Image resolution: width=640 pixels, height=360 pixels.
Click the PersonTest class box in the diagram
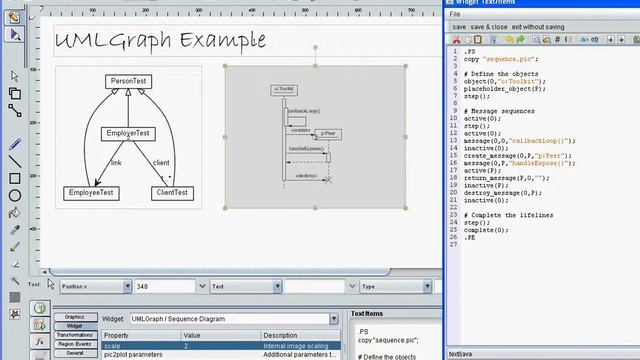click(x=129, y=81)
